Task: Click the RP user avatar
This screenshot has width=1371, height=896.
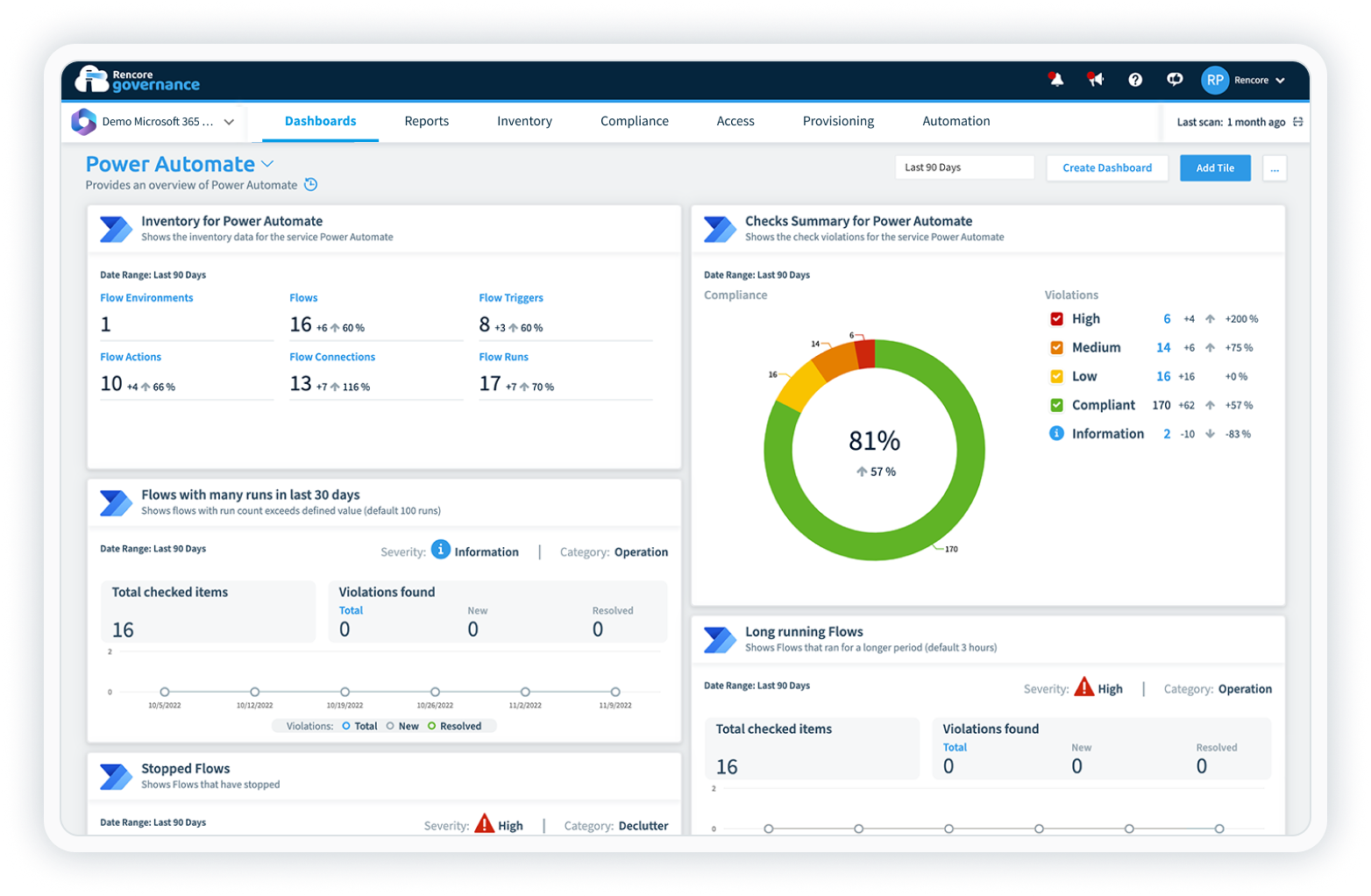Action: (1215, 80)
